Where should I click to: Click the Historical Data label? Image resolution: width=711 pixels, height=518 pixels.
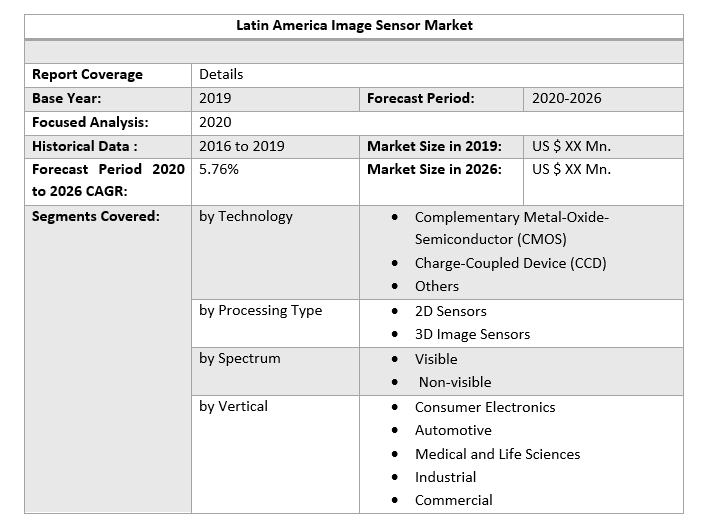point(85,146)
